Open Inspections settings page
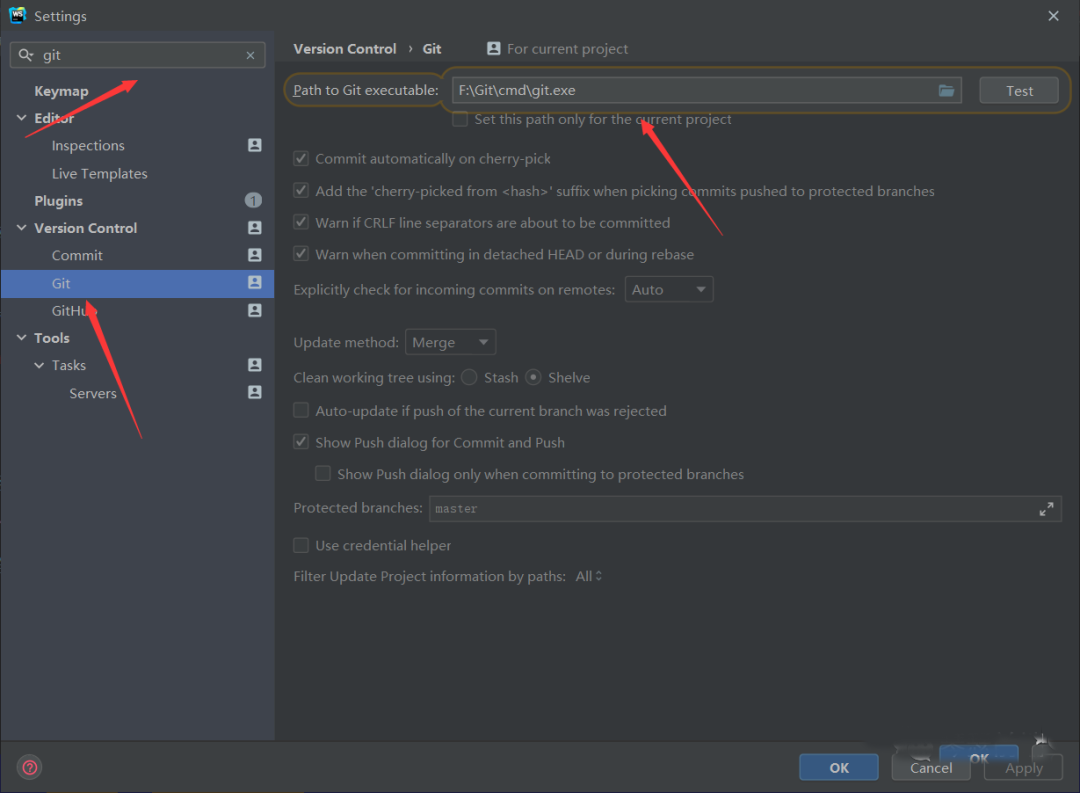 [x=88, y=145]
